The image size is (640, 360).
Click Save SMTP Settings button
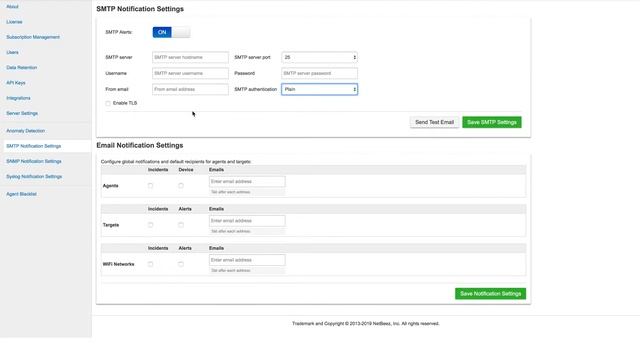(x=492, y=122)
